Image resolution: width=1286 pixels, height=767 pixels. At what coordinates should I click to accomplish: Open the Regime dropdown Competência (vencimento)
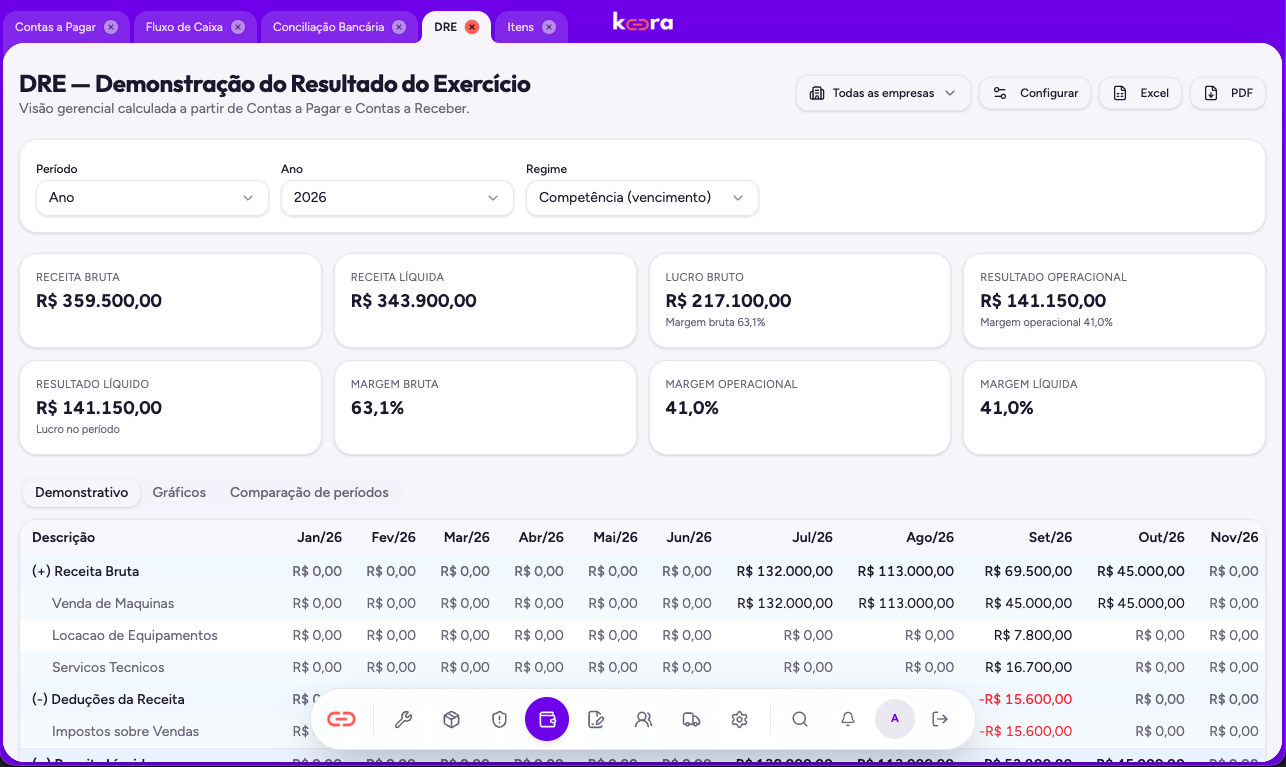pyautogui.click(x=642, y=198)
